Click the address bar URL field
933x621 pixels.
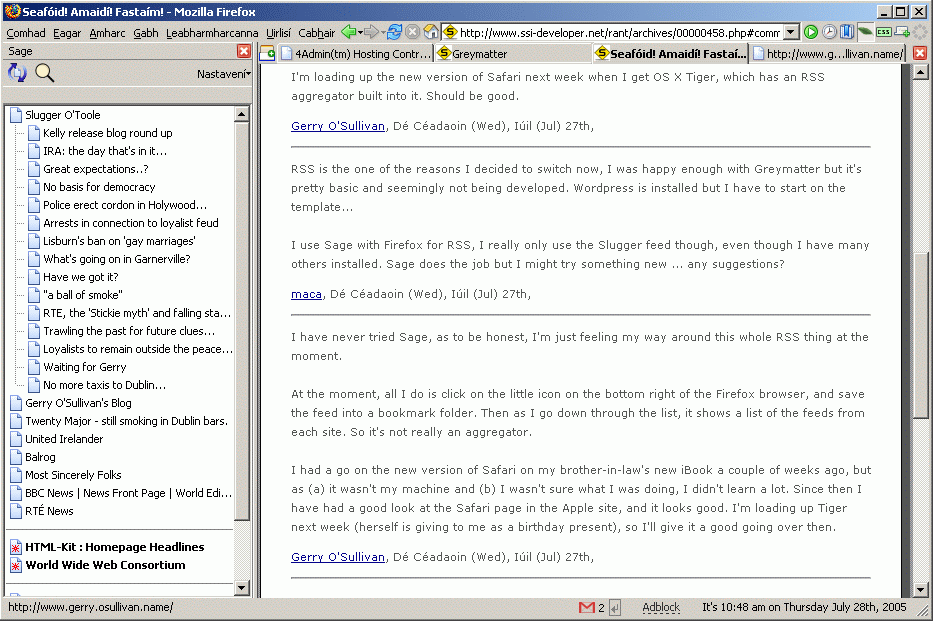pos(619,32)
